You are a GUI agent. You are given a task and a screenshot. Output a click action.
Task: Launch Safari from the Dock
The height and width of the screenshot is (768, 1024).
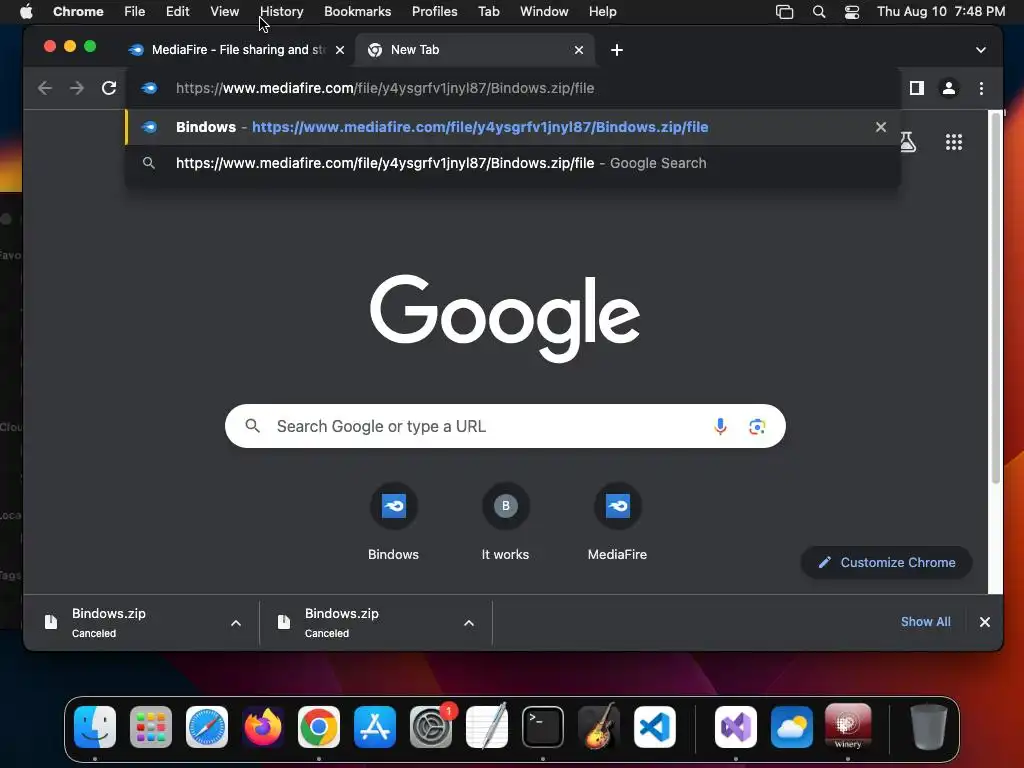[x=207, y=727]
